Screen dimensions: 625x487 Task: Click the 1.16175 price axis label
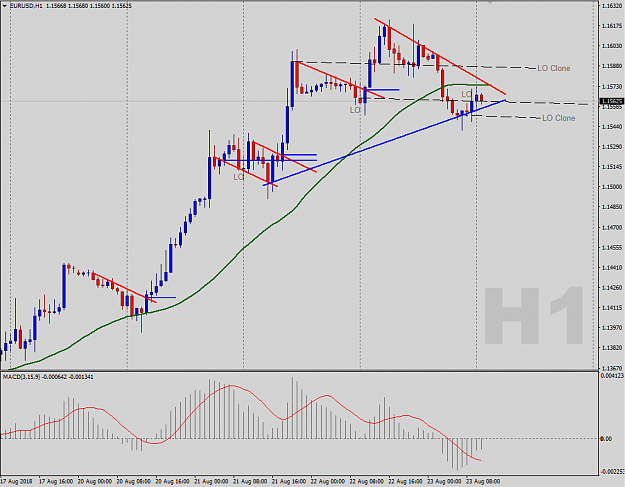(612, 26)
